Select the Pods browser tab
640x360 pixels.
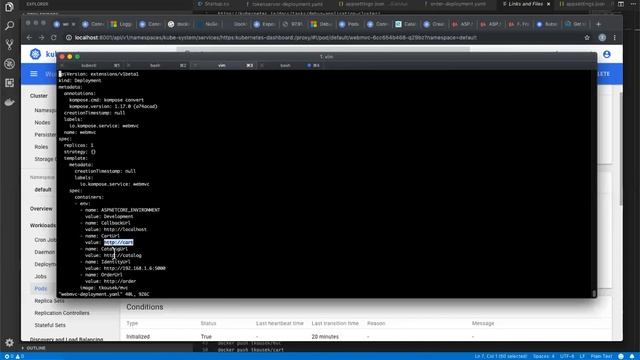[x=350, y=24]
